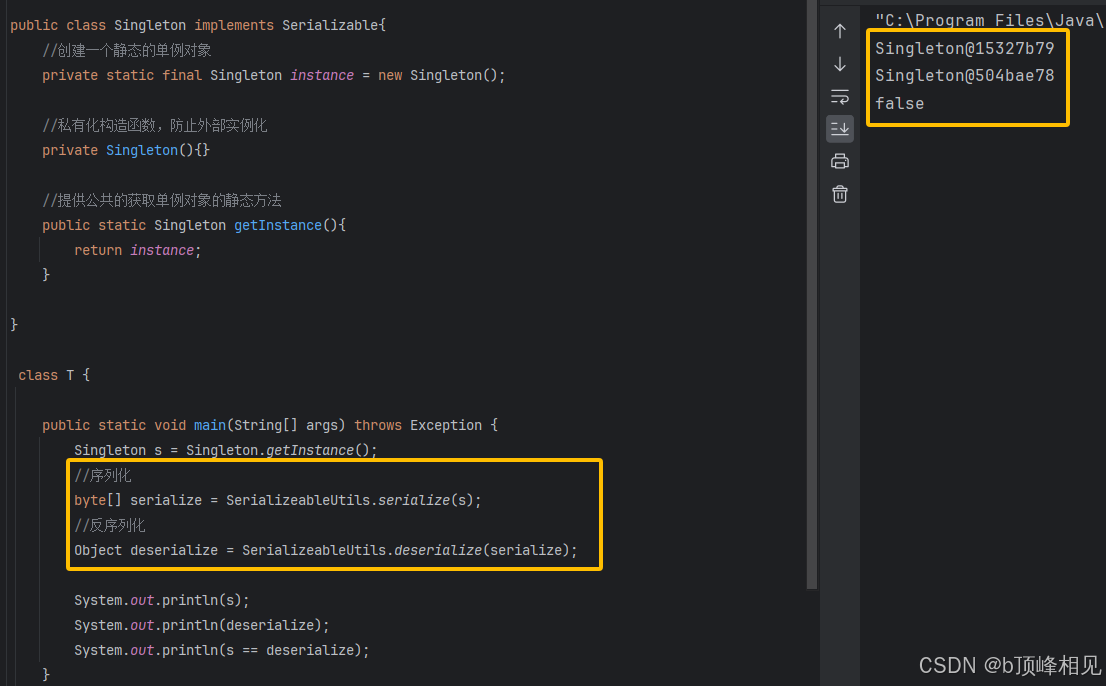Print the console output

point(840,161)
